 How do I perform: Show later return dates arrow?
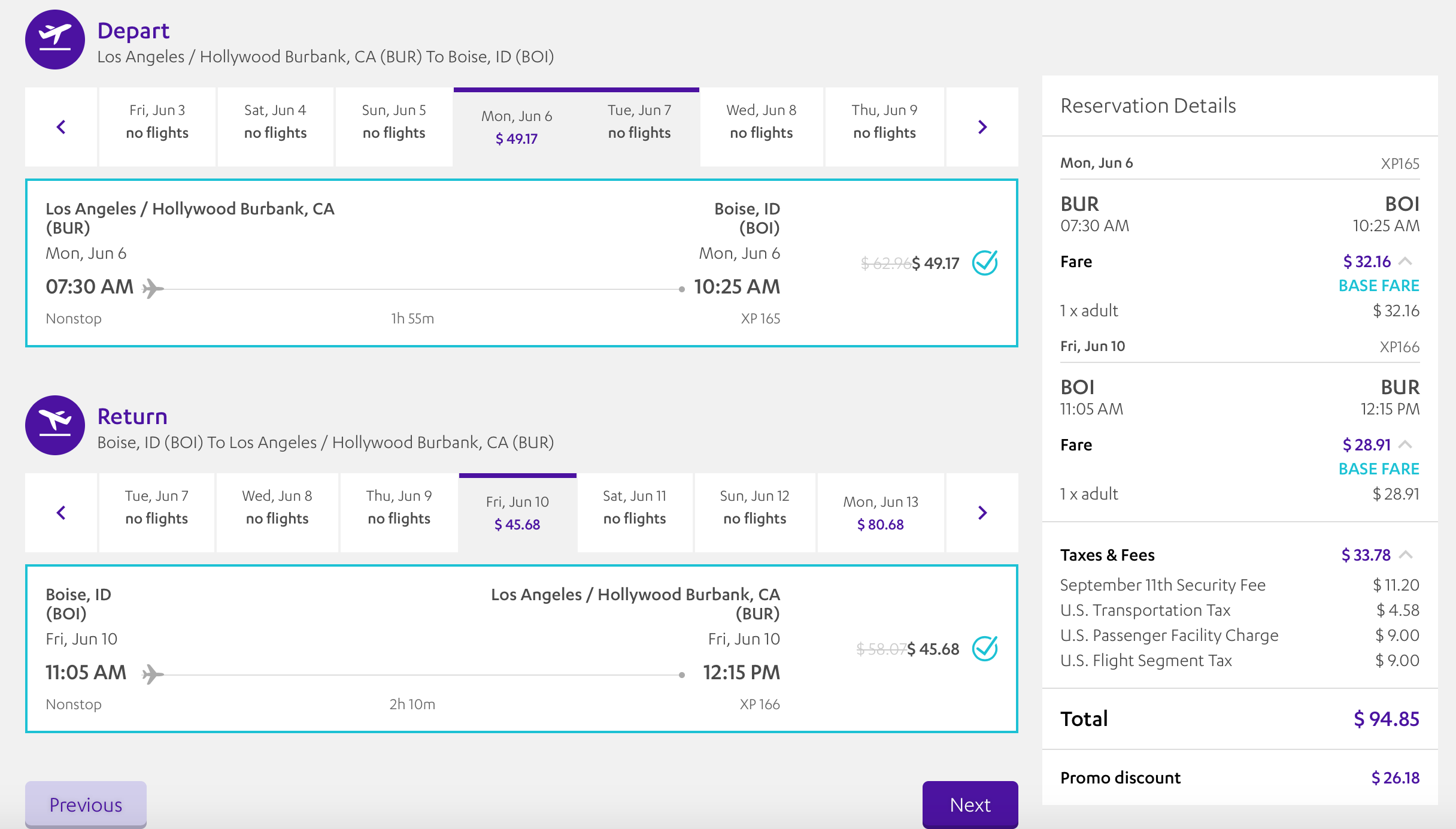click(982, 513)
